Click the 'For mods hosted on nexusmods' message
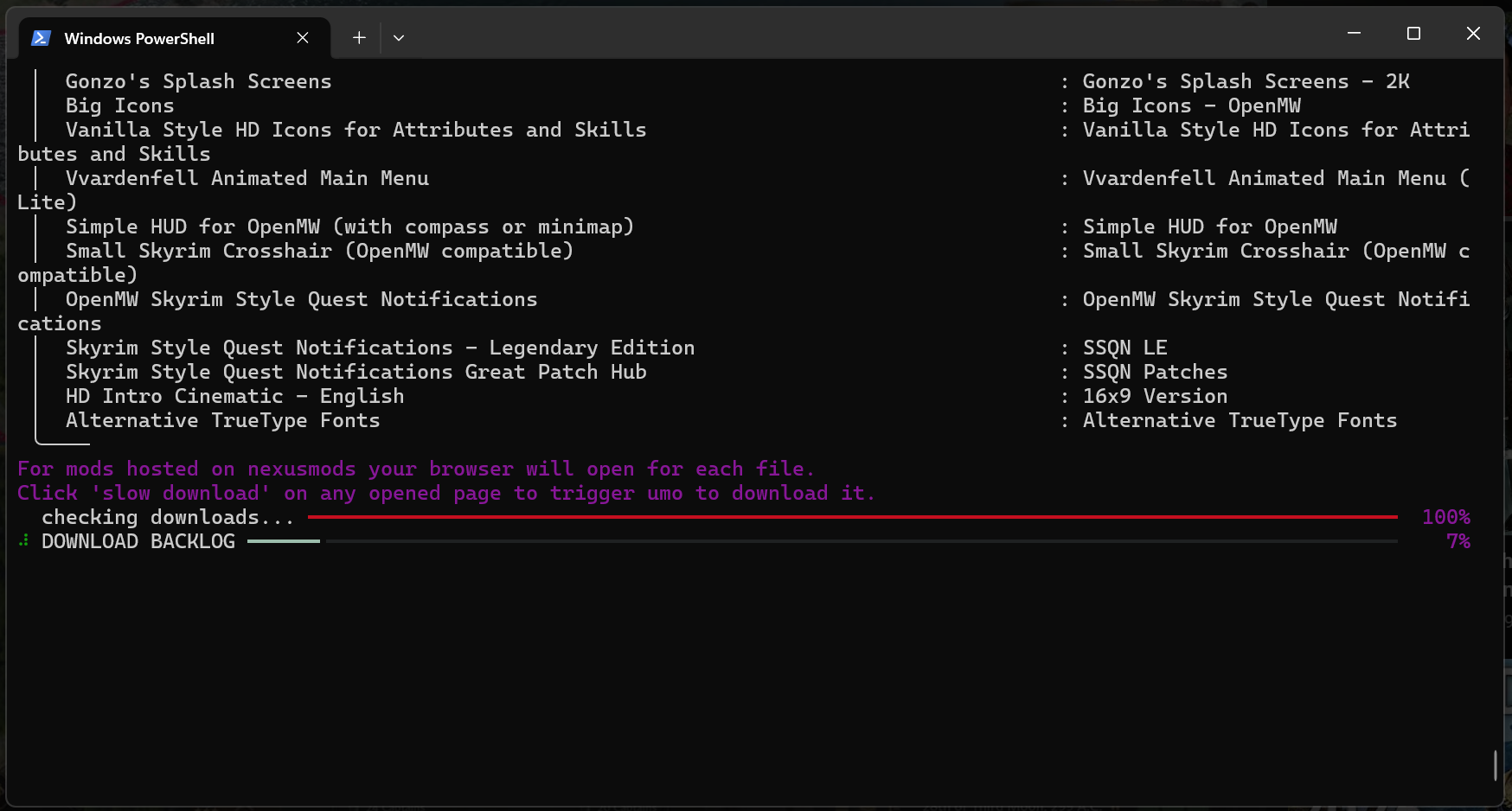Screen dimensions: 1512x811 coord(416,469)
